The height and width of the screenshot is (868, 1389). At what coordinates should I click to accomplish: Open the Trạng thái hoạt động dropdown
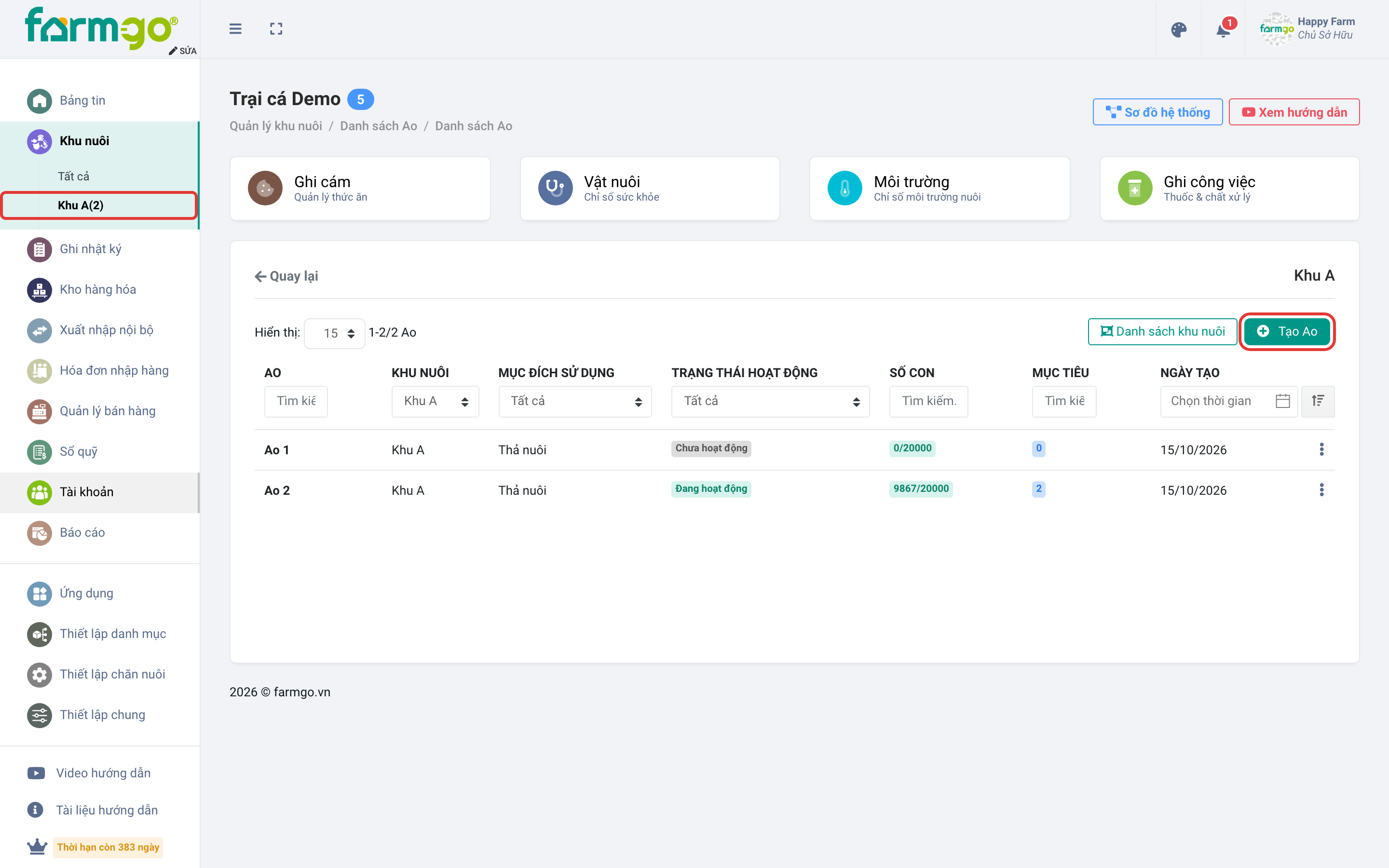click(770, 401)
